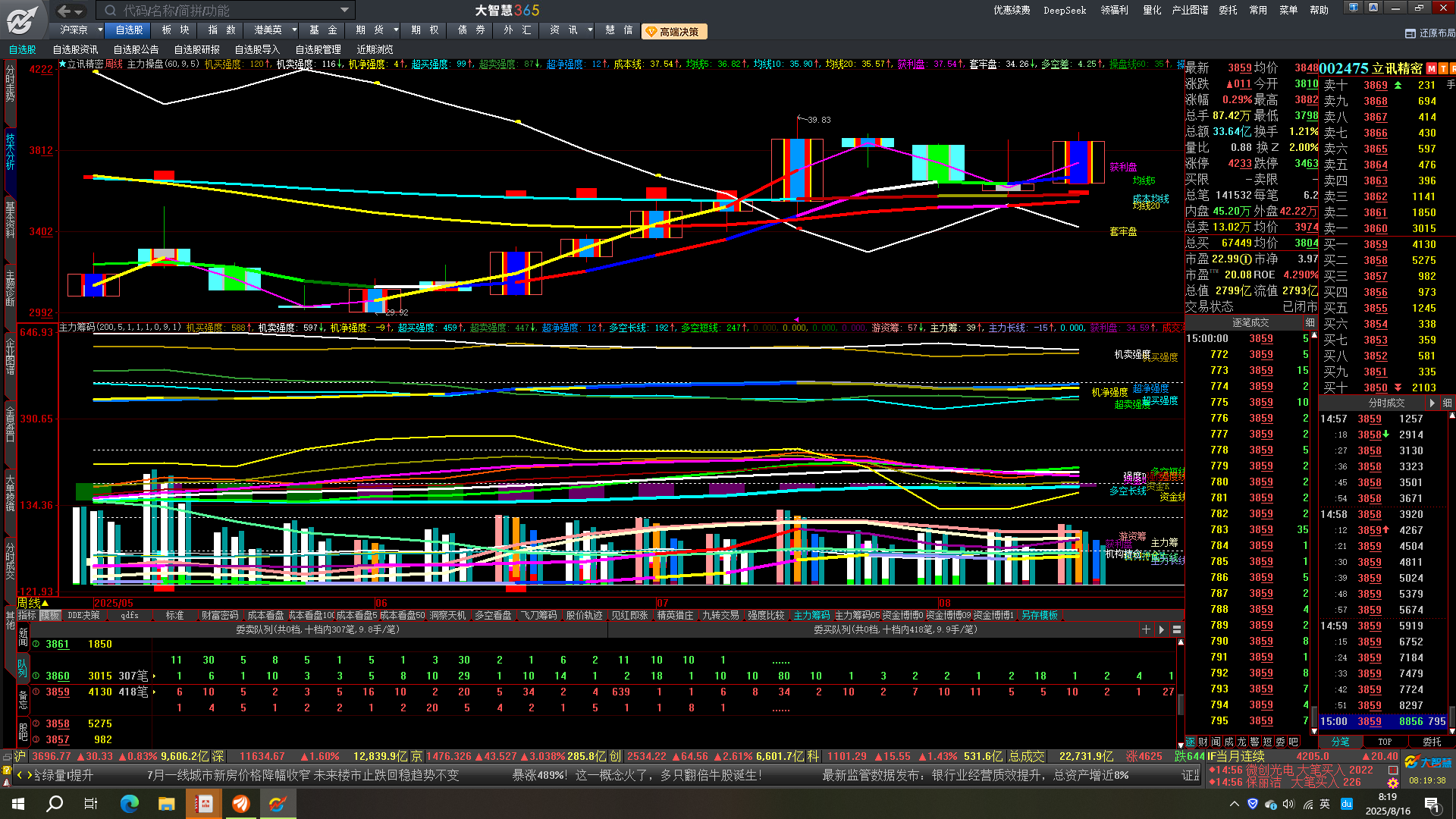Click the red list icon beside alerts
The height and width of the screenshot is (819, 1456).
coord(1392,770)
